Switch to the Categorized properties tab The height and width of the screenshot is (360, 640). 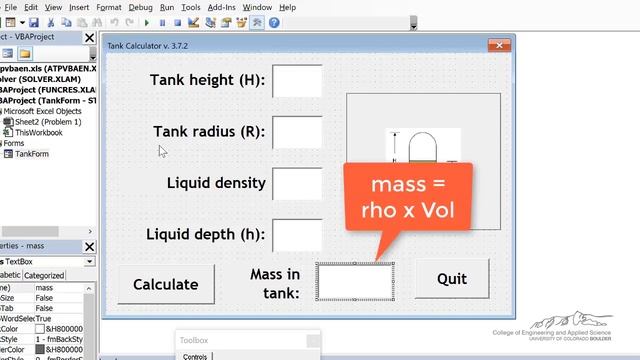[x=44, y=276]
